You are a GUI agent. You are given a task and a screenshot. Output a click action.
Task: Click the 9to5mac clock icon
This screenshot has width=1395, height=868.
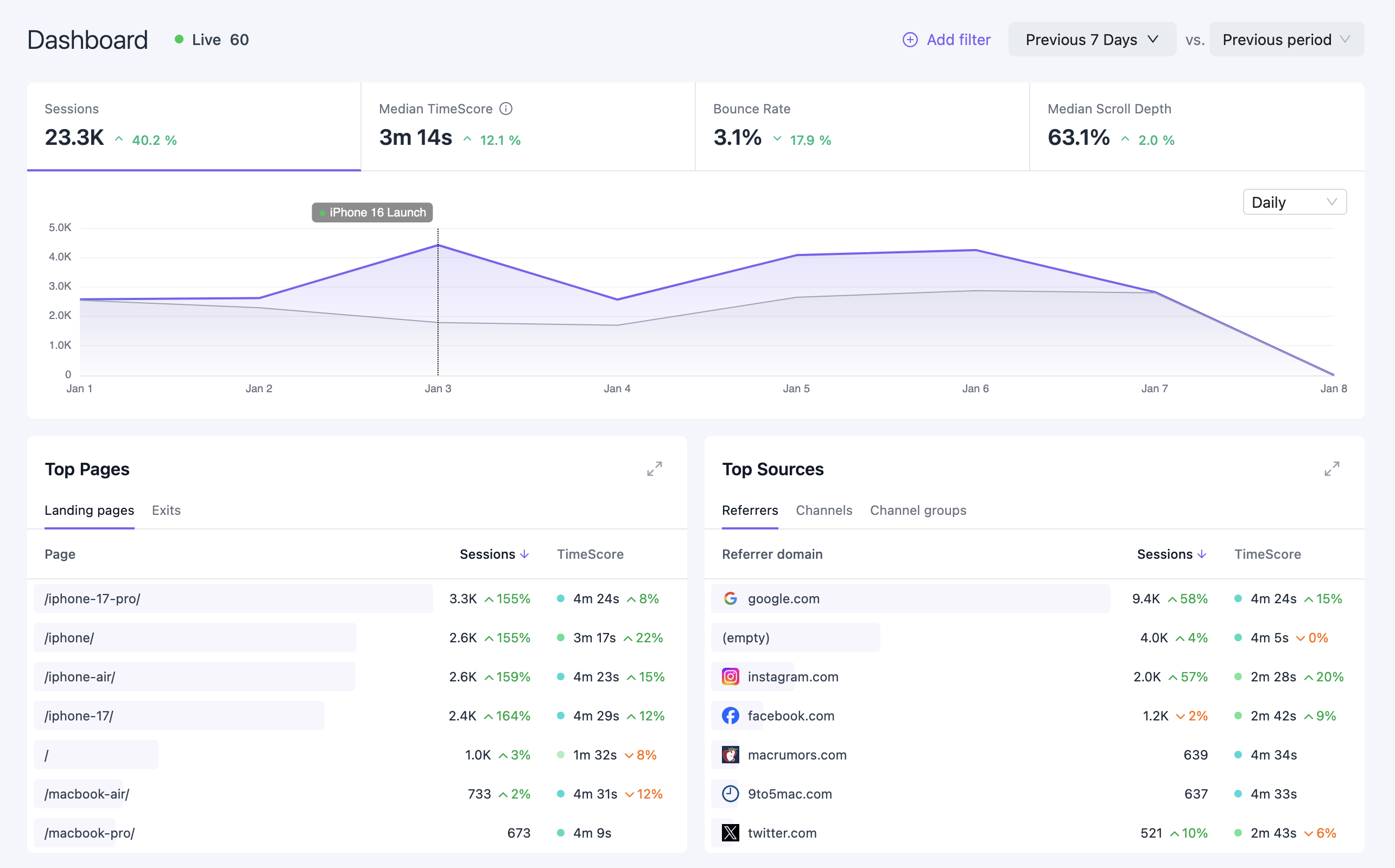pyautogui.click(x=731, y=794)
